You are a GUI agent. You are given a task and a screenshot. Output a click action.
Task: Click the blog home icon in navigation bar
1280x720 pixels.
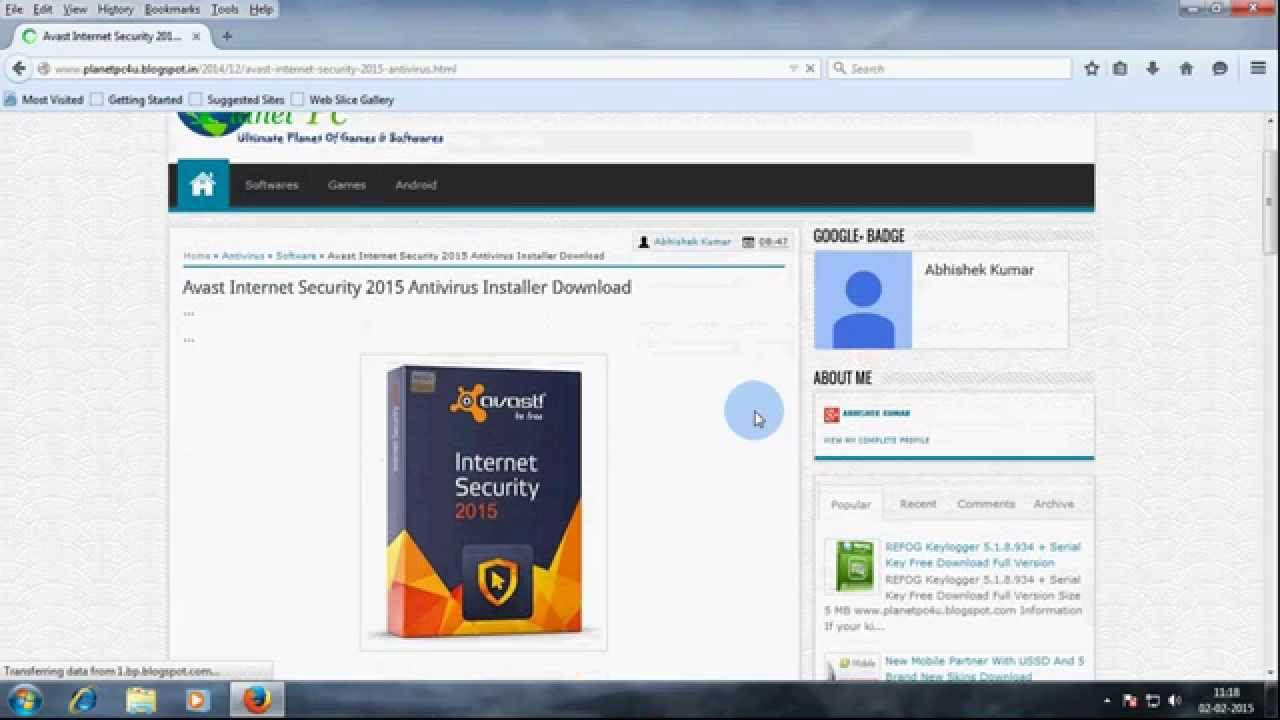(x=203, y=184)
